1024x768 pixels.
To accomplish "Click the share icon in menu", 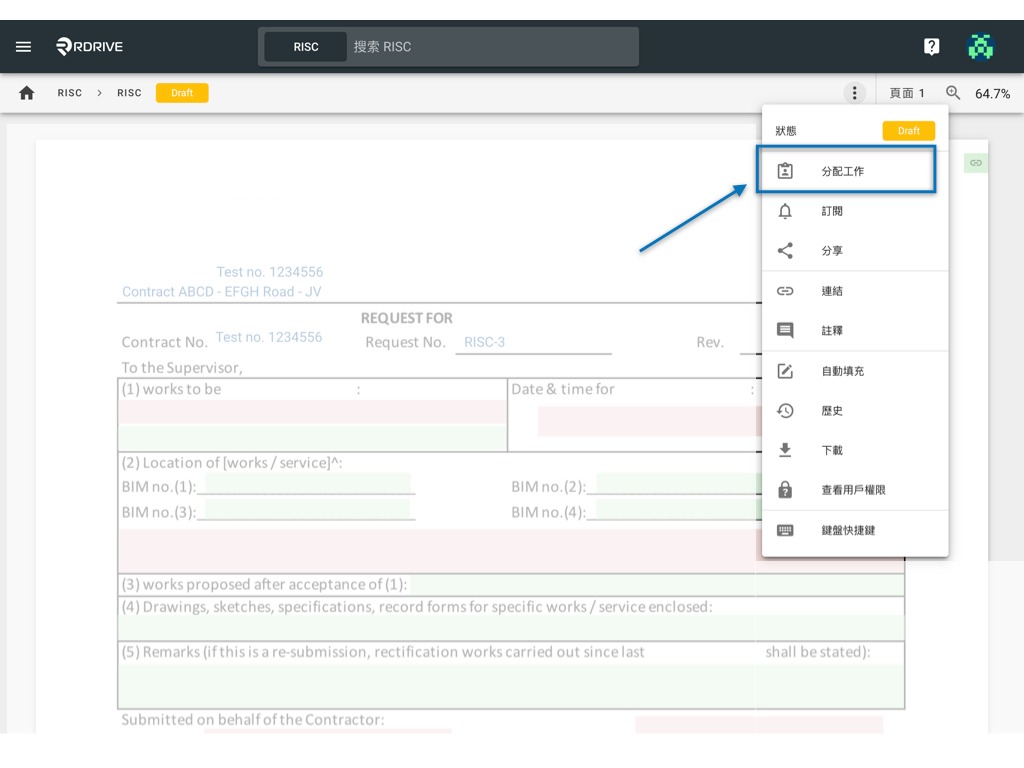I will (785, 251).
